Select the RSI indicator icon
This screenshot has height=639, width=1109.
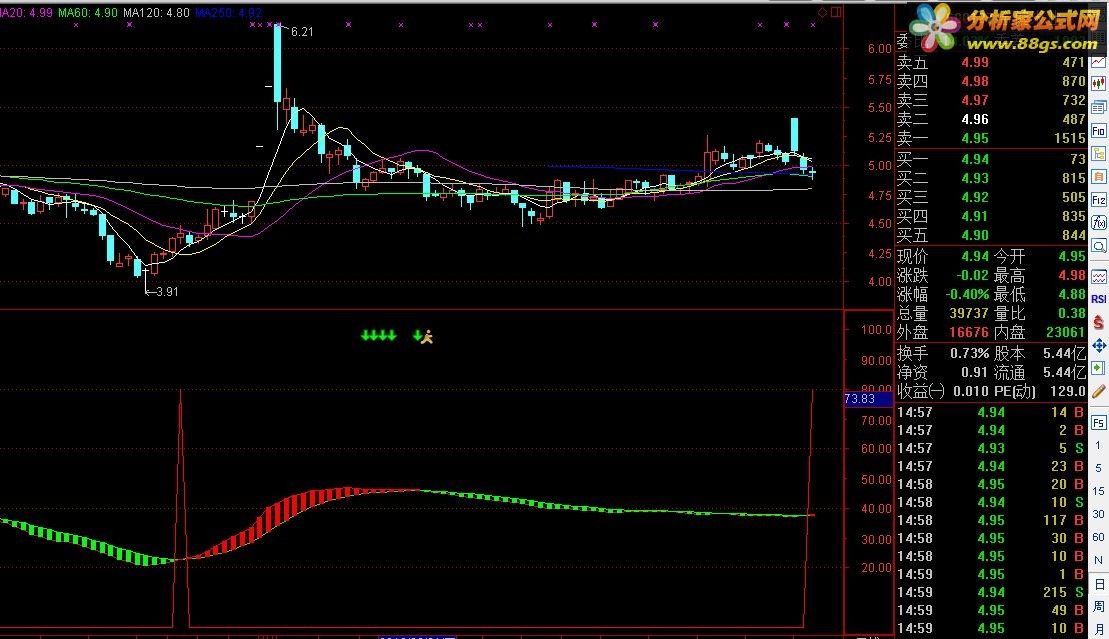coord(1098,299)
